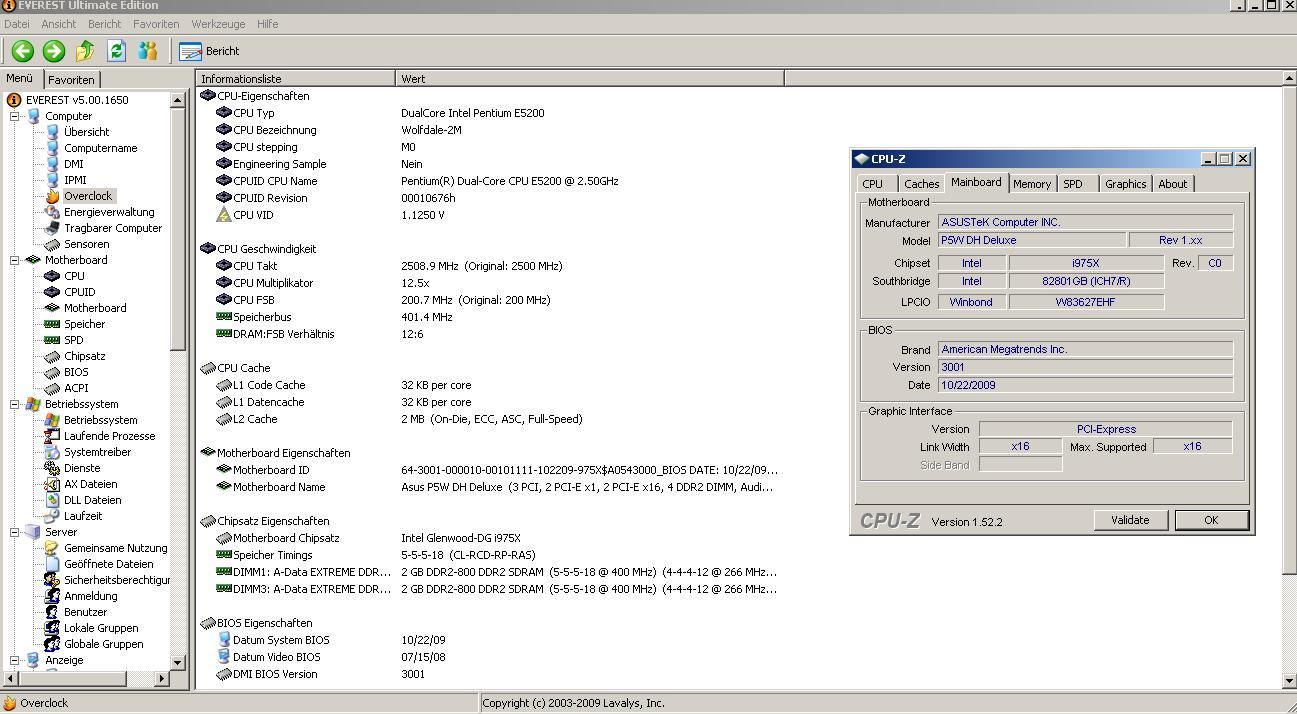Select DLL Dateien tree entry
This screenshot has width=1297, height=714.
click(x=92, y=500)
